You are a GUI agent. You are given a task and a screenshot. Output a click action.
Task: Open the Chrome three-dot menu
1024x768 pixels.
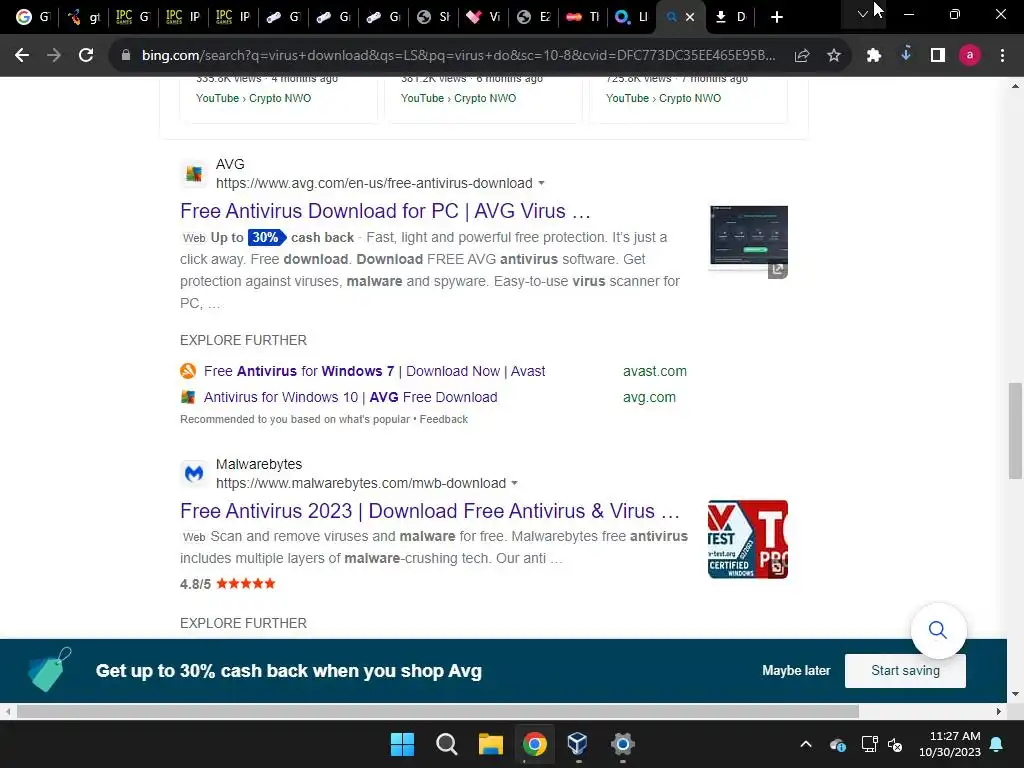1002,56
